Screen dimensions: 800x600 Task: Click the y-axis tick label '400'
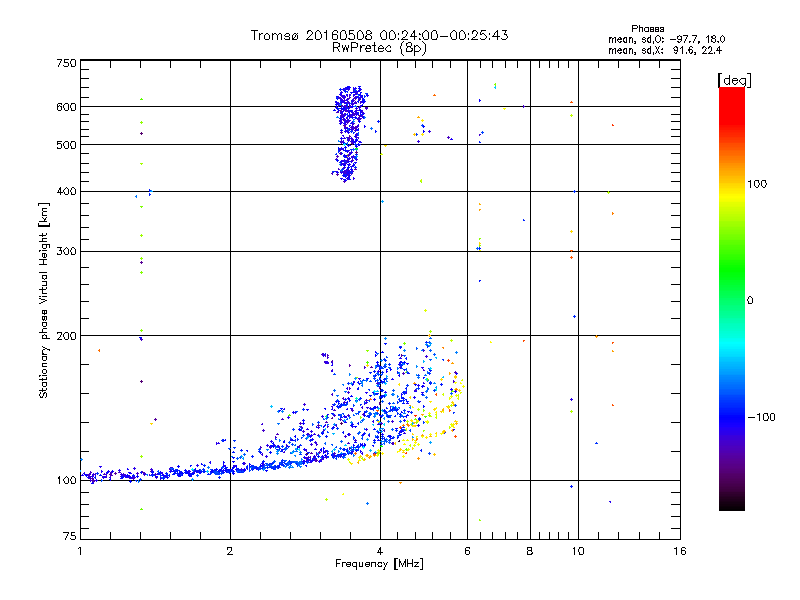[66, 192]
